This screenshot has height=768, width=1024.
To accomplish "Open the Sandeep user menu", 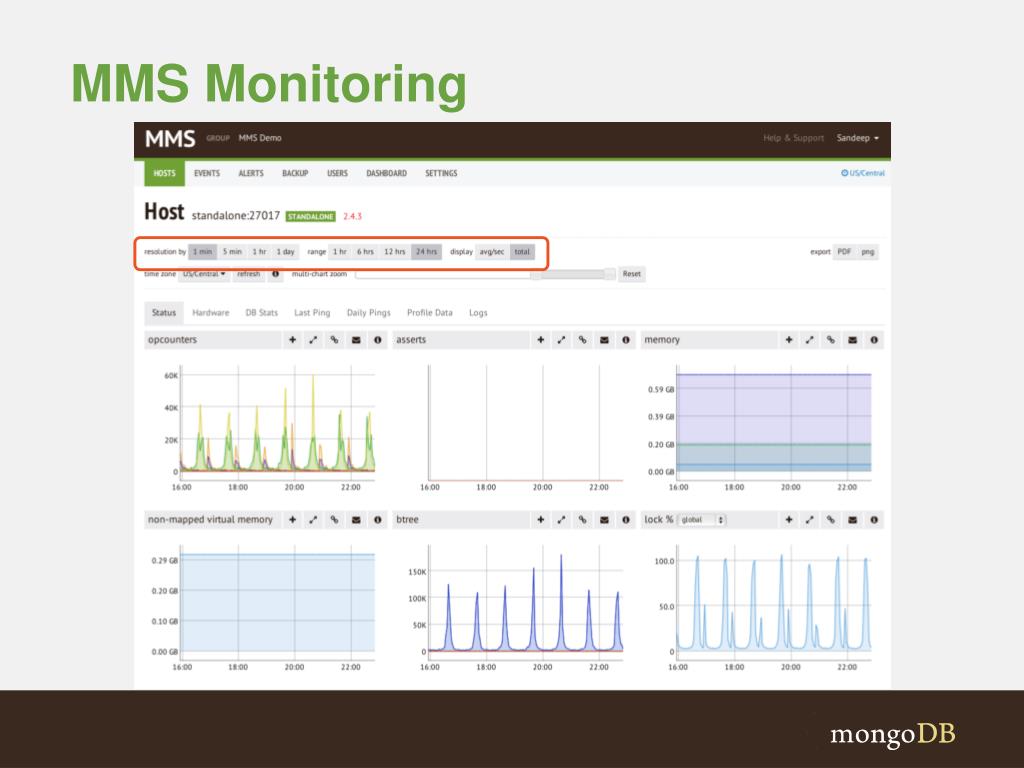I will click(x=857, y=138).
